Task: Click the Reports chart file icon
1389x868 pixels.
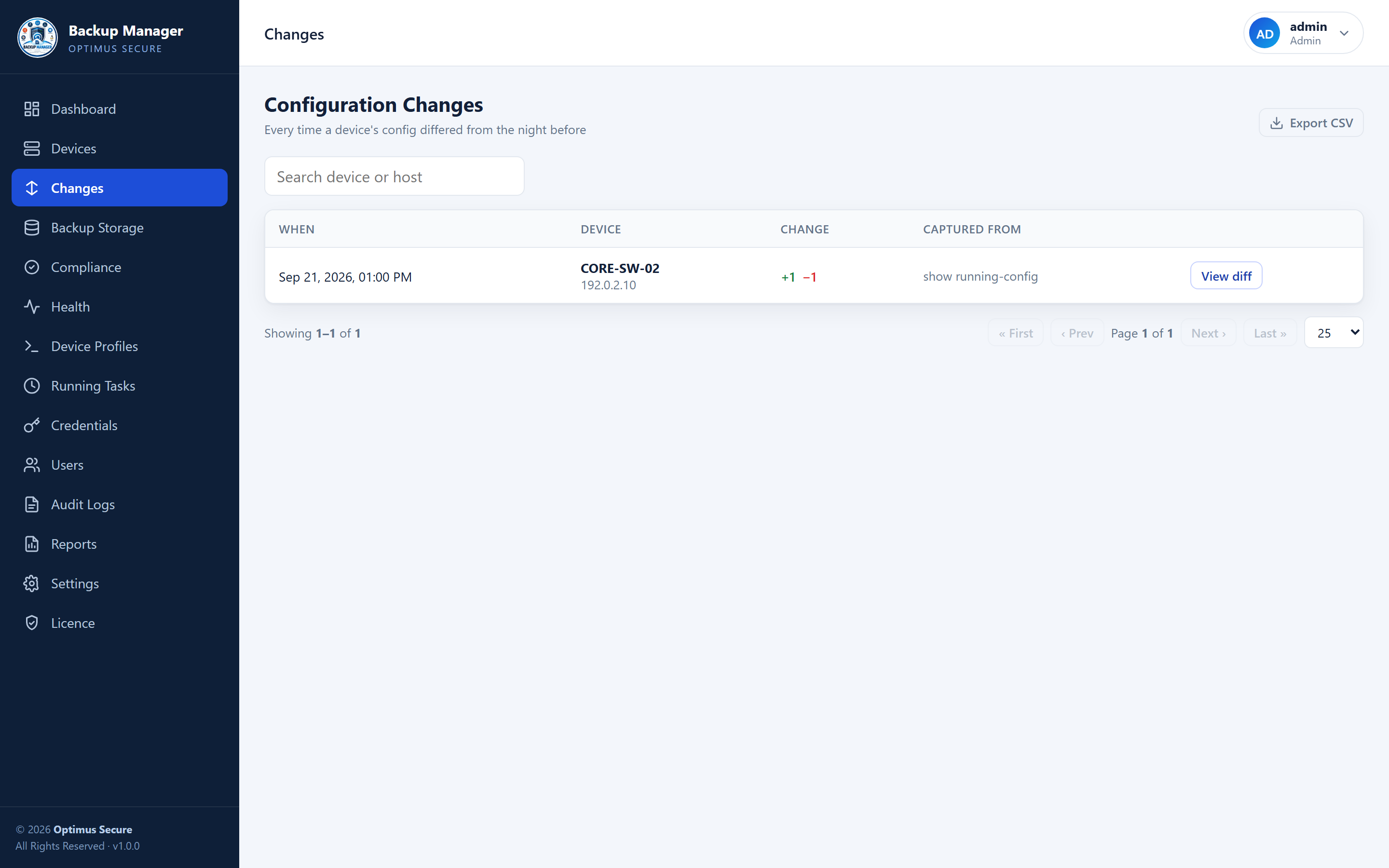Action: point(31,544)
